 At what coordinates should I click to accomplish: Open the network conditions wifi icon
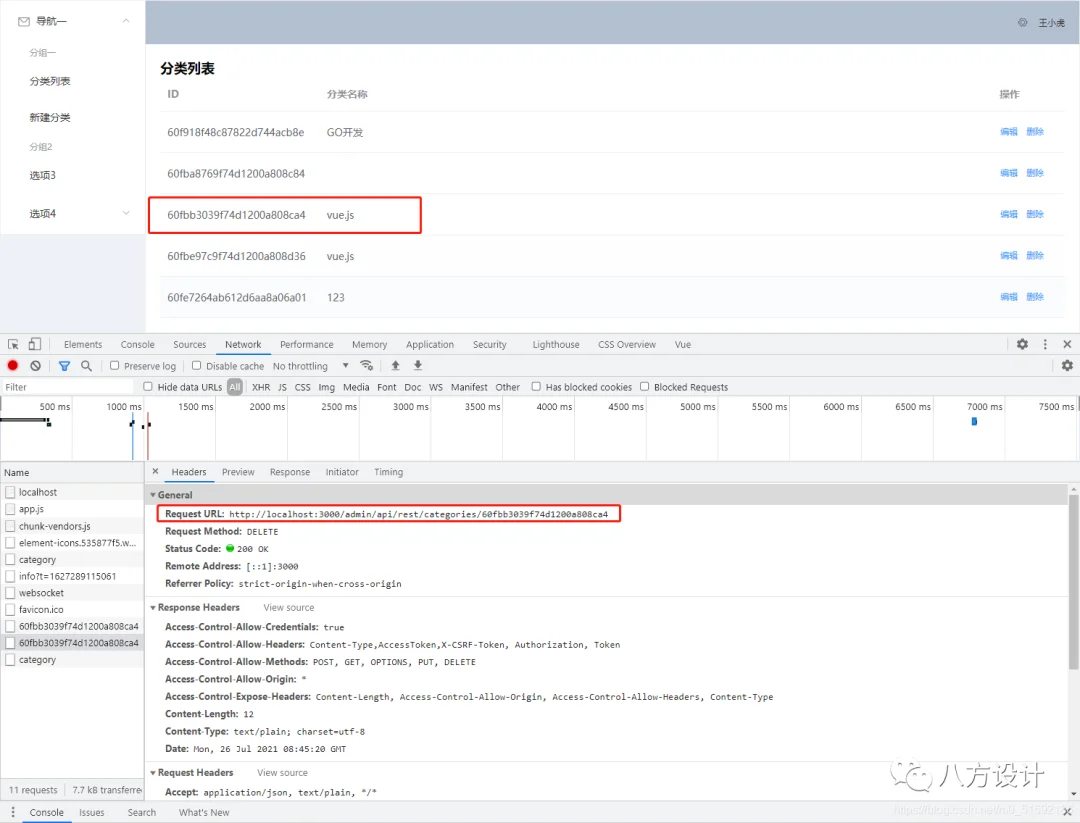pos(366,366)
